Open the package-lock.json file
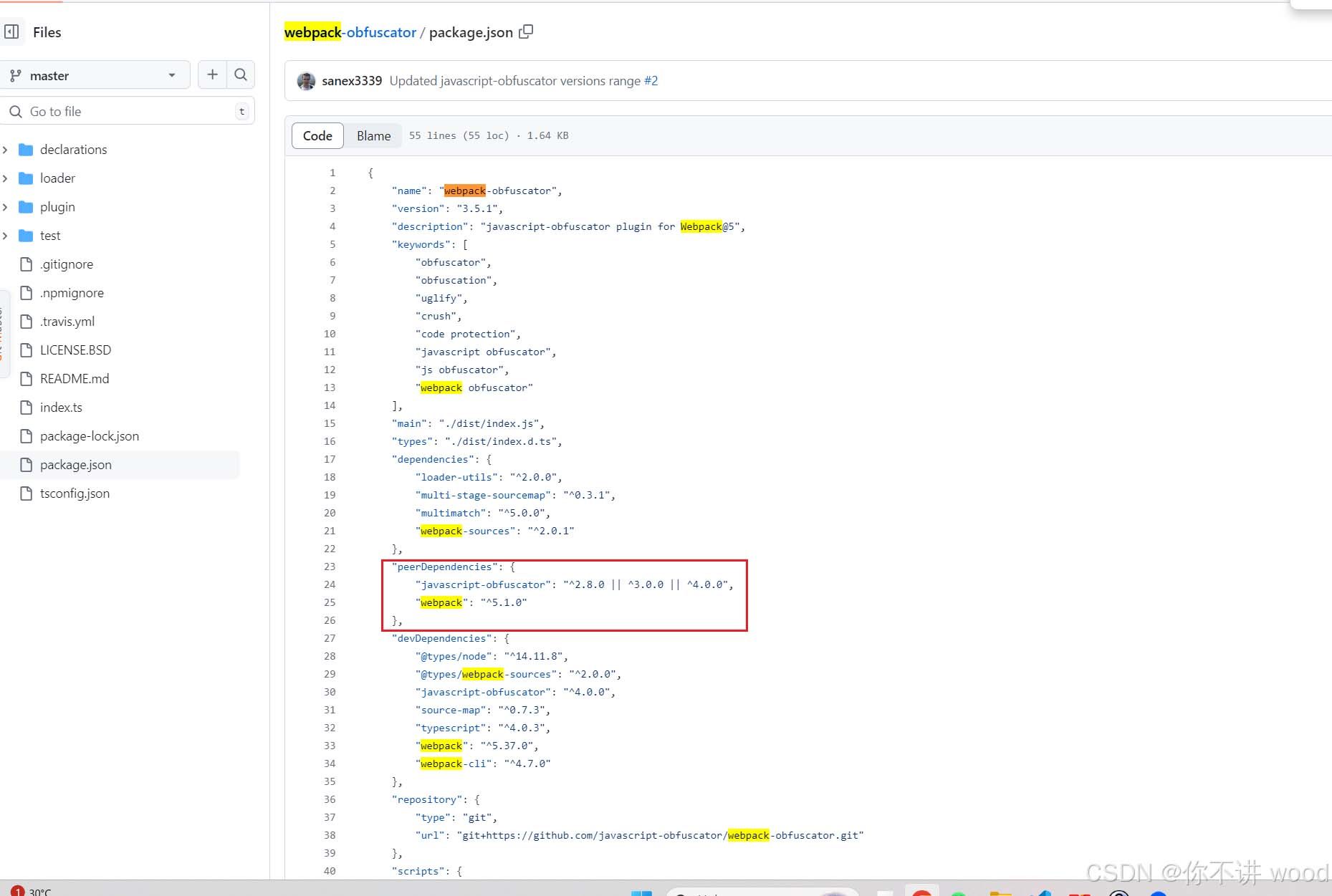Viewport: 1332px width, 896px height. click(90, 436)
